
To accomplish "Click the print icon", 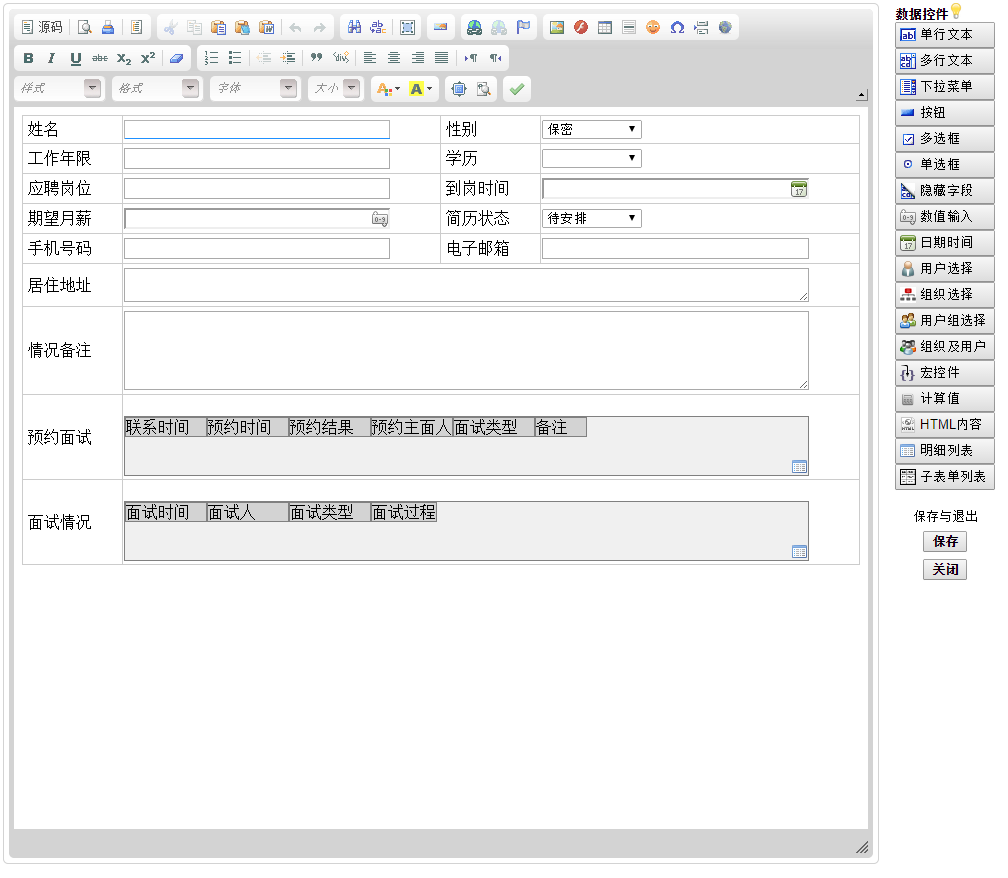I will click(108, 28).
